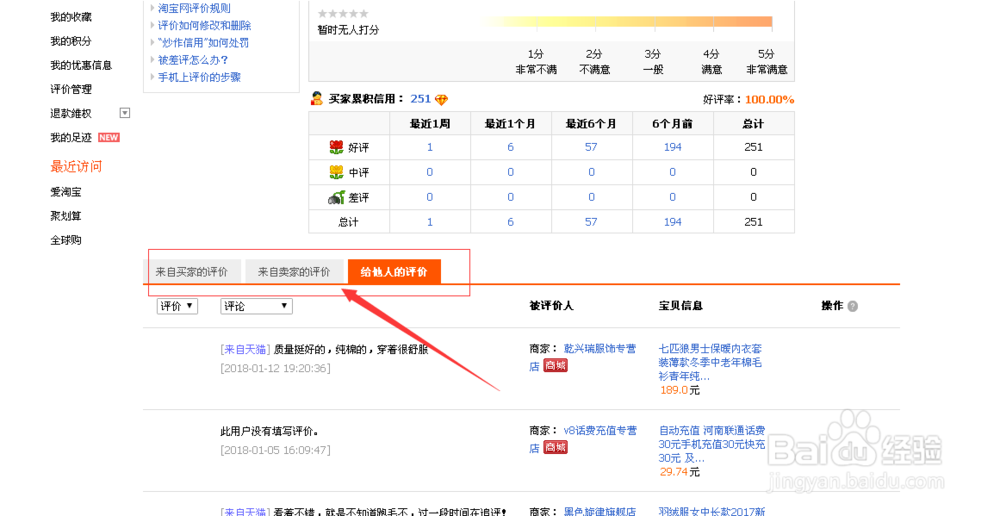Click price 189.0元

(x=680, y=390)
